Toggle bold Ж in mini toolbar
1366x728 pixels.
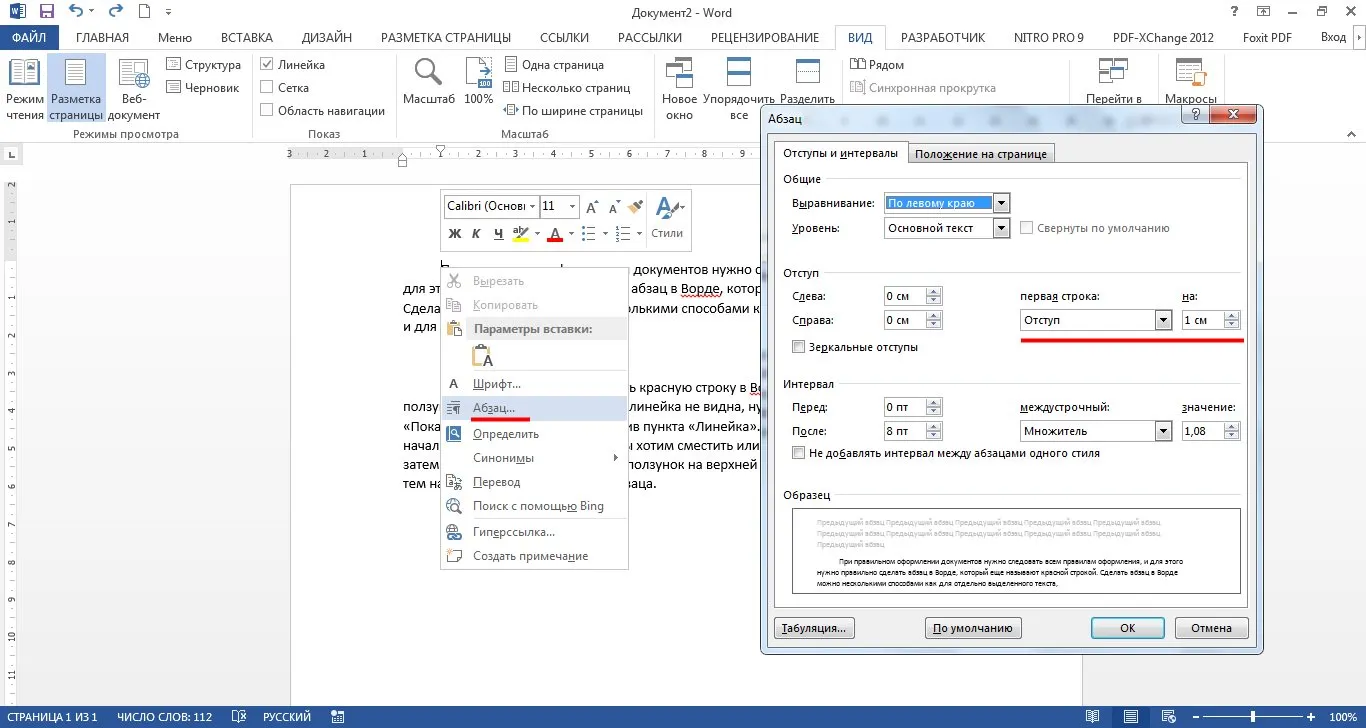pos(455,233)
